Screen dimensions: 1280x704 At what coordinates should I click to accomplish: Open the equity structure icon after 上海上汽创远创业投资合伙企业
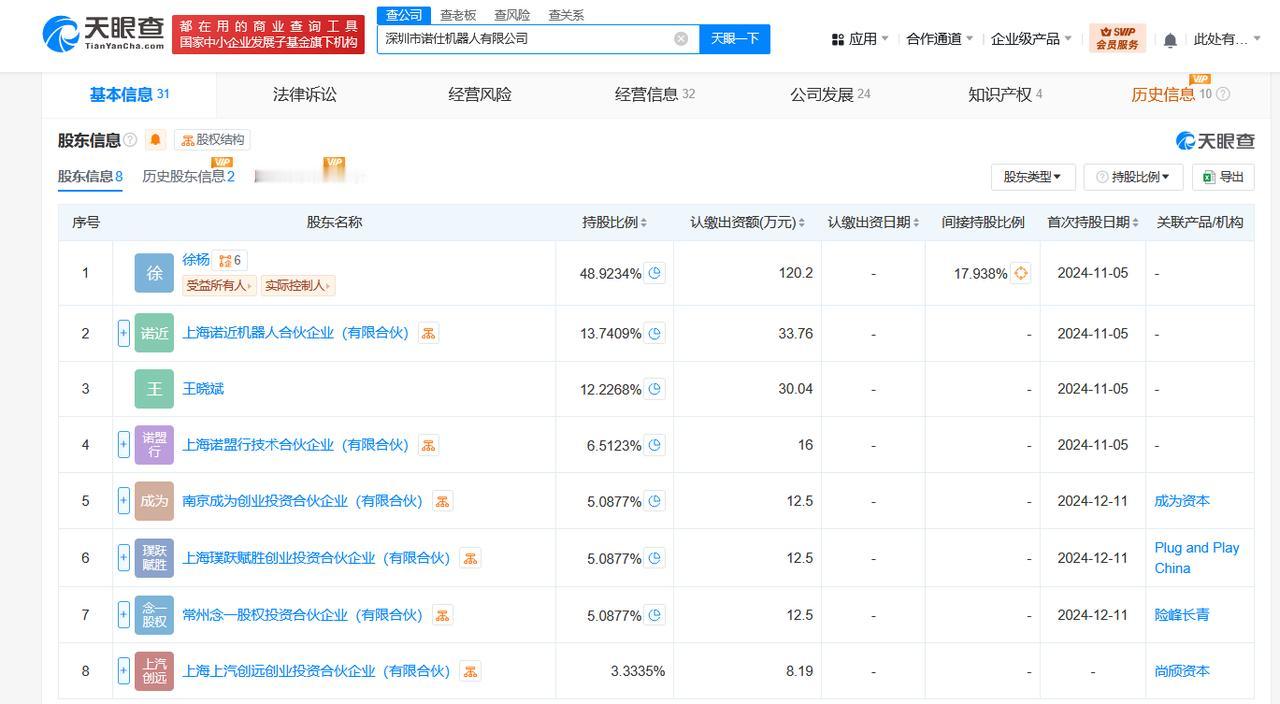click(470, 671)
